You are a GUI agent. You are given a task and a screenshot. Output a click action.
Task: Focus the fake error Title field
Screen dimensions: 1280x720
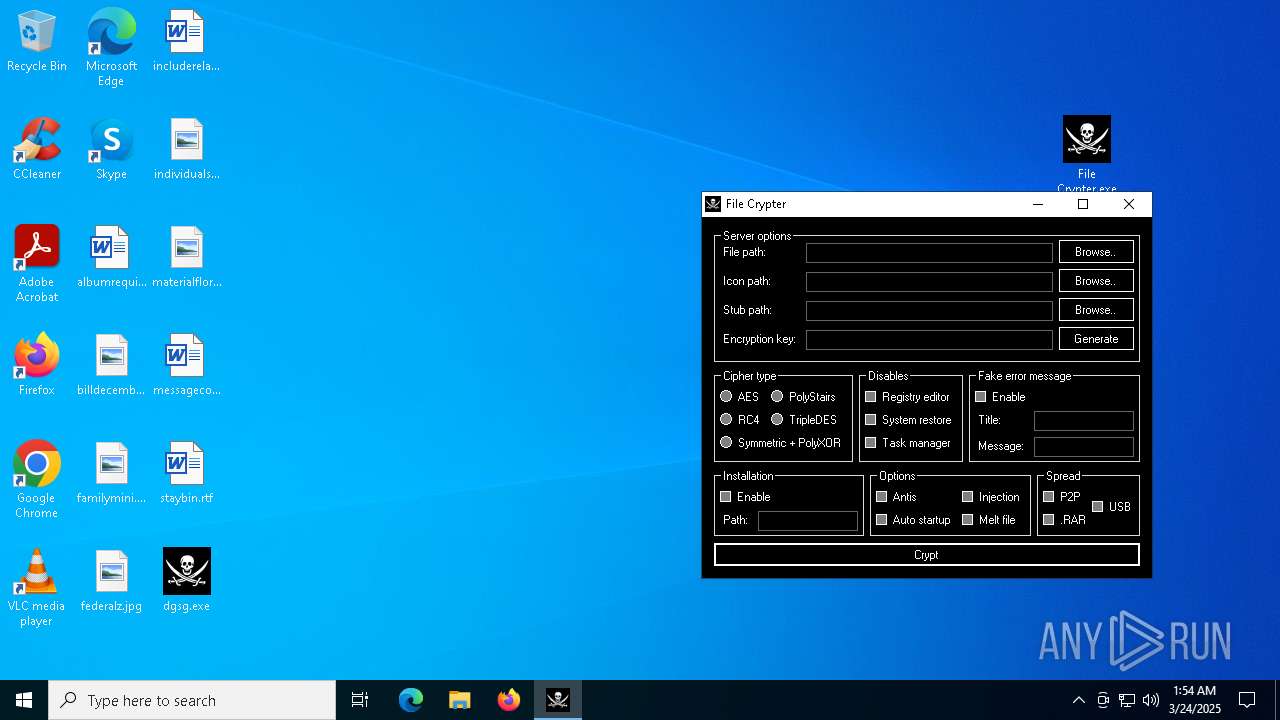pos(1084,421)
